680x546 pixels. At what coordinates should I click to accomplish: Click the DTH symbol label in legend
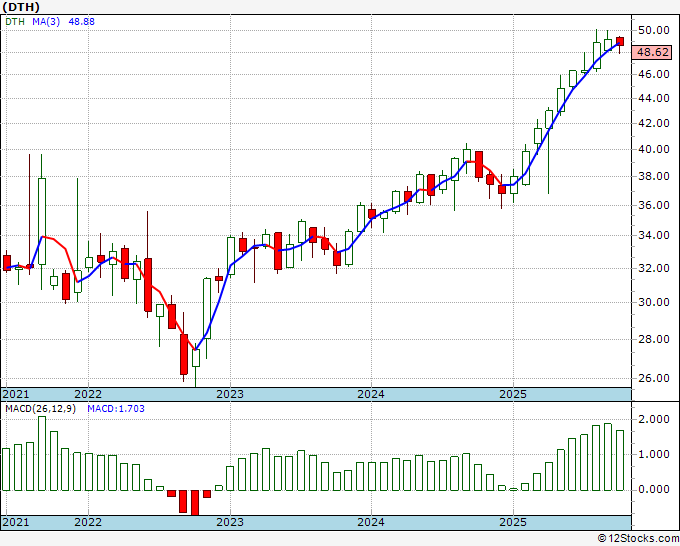point(15,22)
